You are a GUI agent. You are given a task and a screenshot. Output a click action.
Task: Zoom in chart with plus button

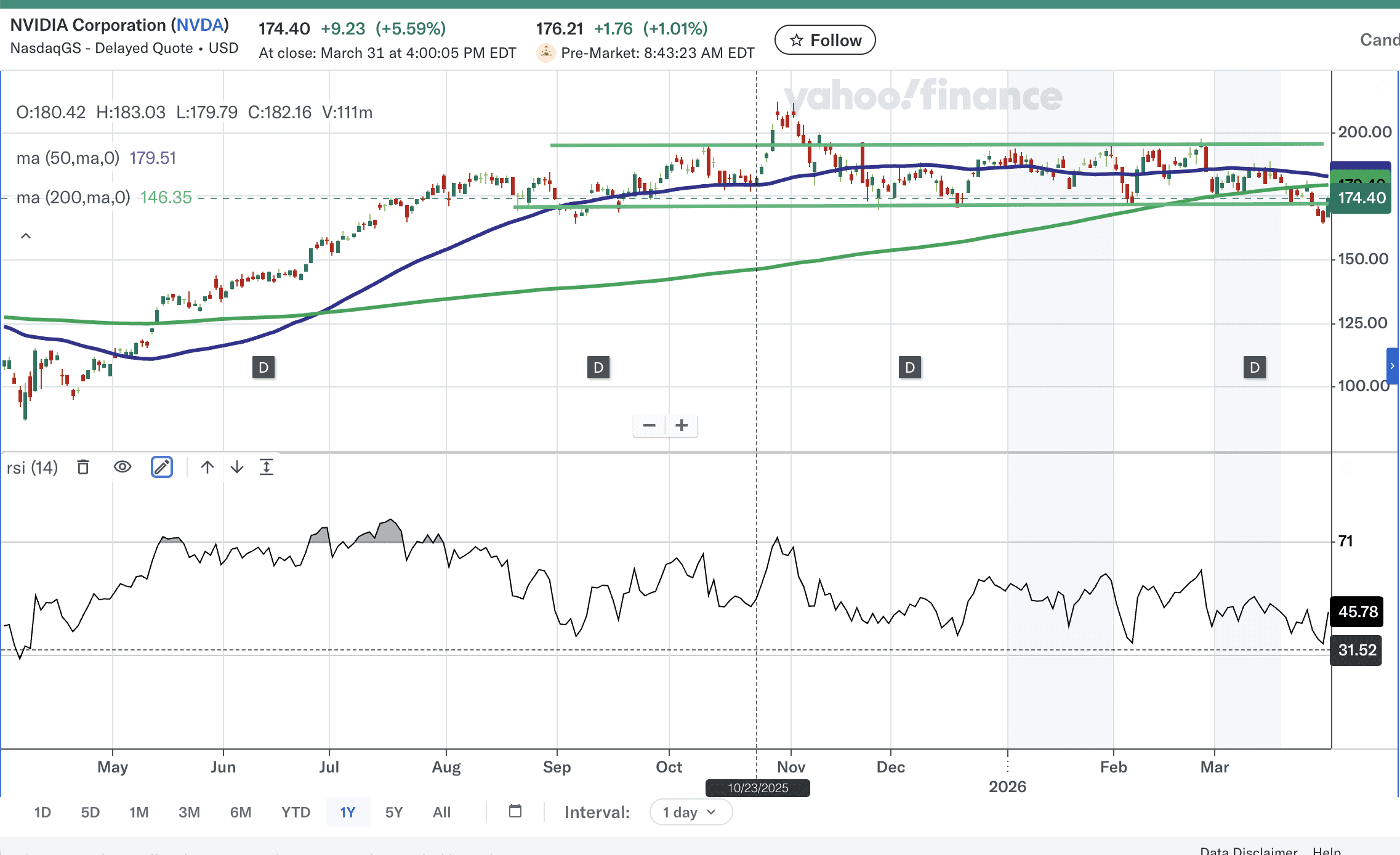click(x=682, y=426)
